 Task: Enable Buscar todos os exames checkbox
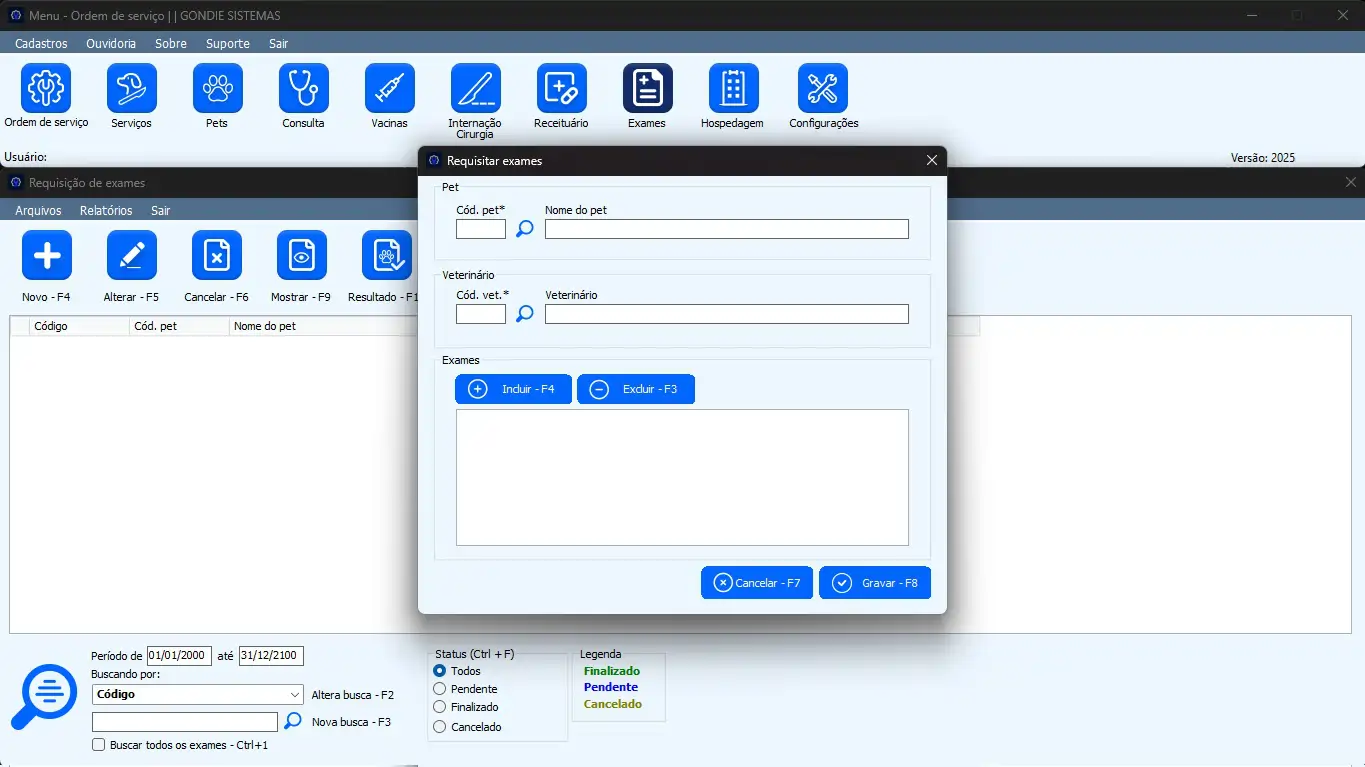(x=98, y=745)
